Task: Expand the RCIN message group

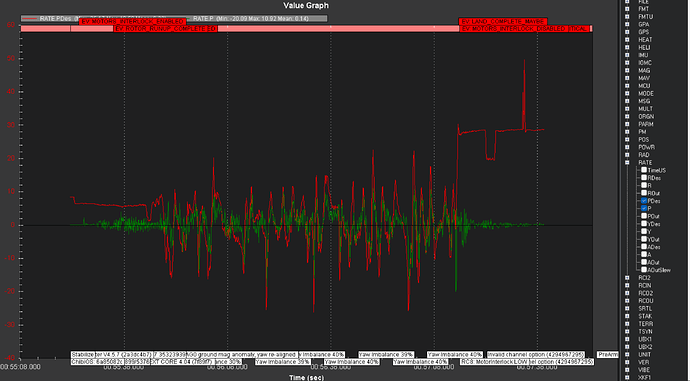Action: (x=627, y=286)
